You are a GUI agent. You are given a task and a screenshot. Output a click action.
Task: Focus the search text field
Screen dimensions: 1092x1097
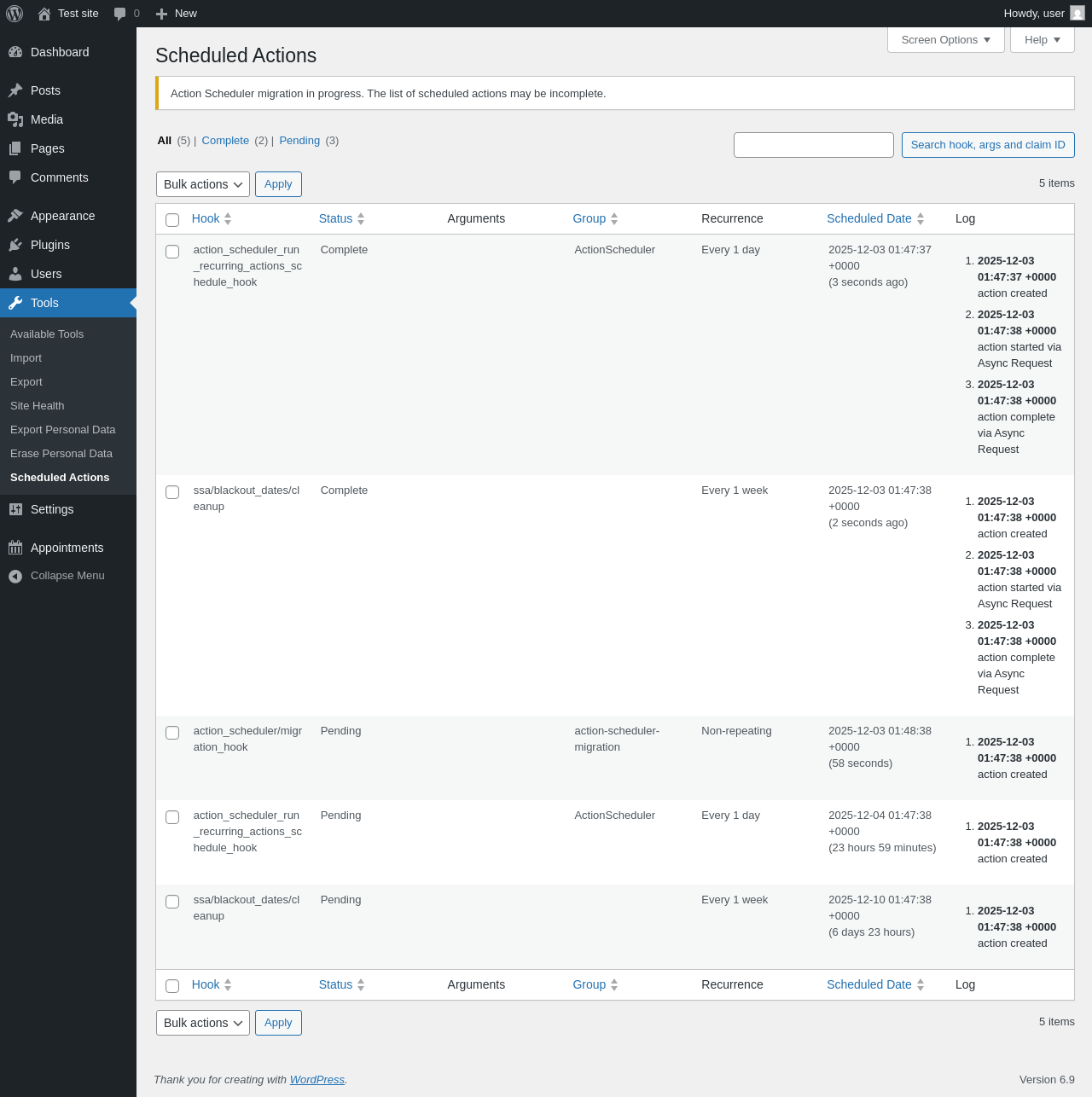tap(813, 145)
